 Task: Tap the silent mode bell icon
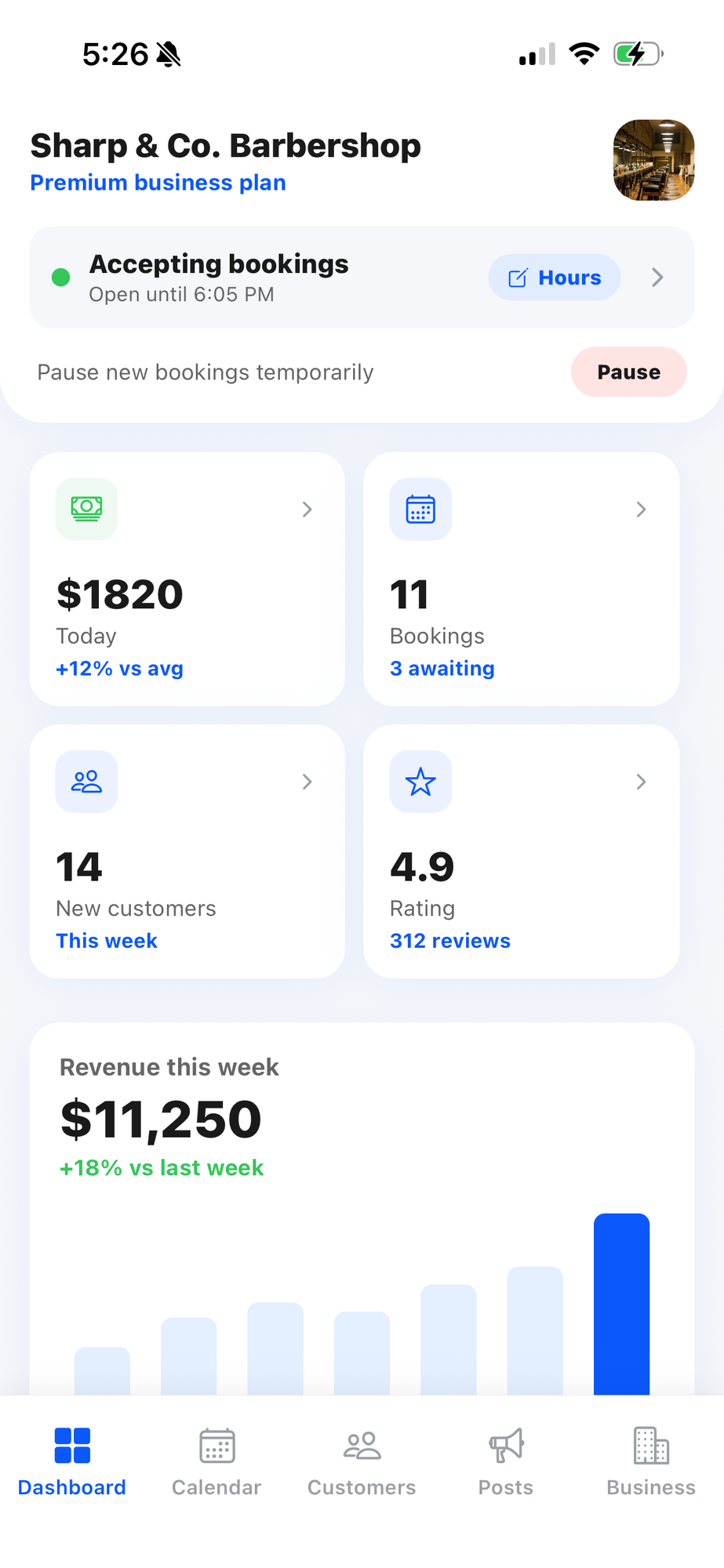[x=169, y=54]
